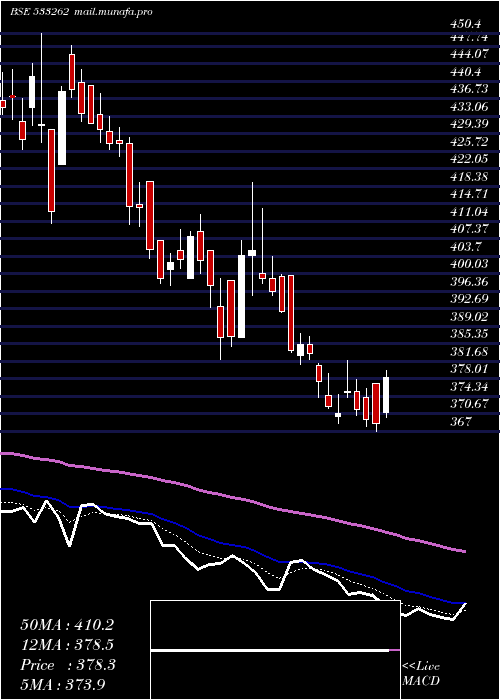The width and height of the screenshot is (500, 700).
Task: Click the 50MA : 410.2 readout
Action: click(67, 625)
